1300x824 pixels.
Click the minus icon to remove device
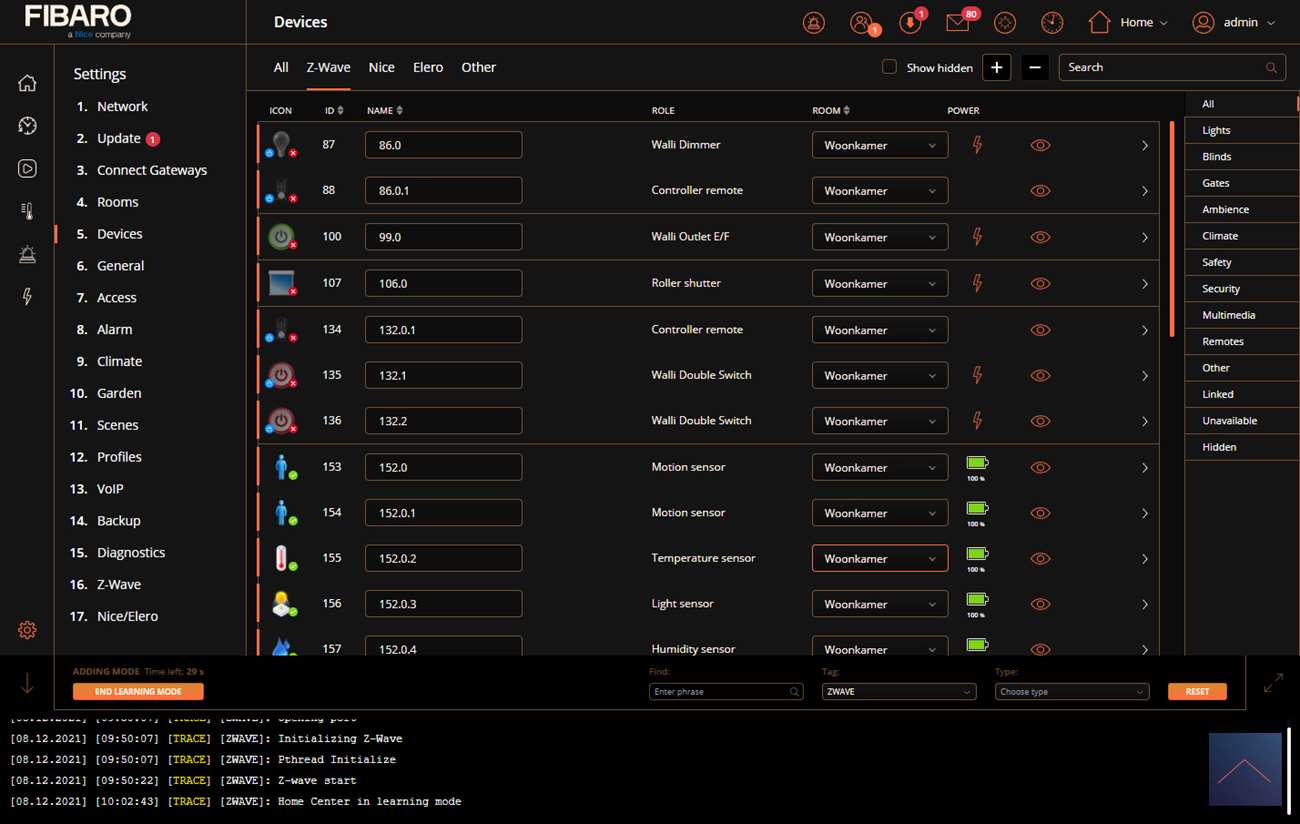1035,67
